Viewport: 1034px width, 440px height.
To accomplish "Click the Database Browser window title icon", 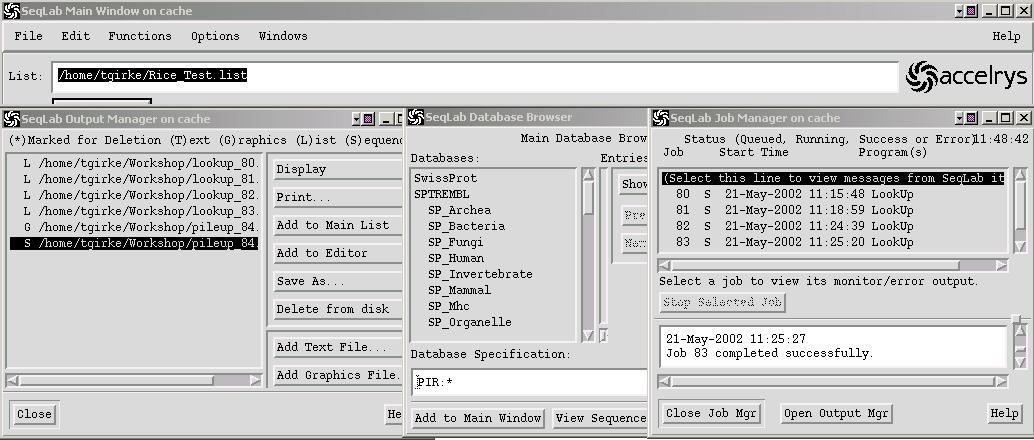I will [x=415, y=117].
